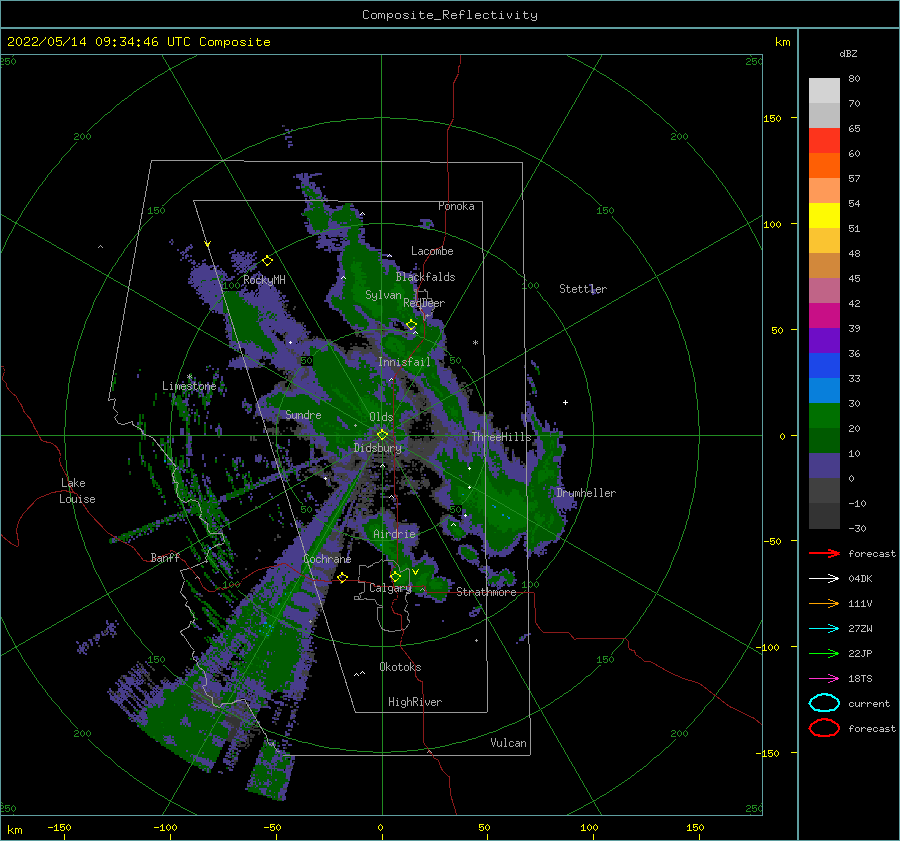Click the Sundre city label
This screenshot has width=900, height=841.
(x=303, y=414)
